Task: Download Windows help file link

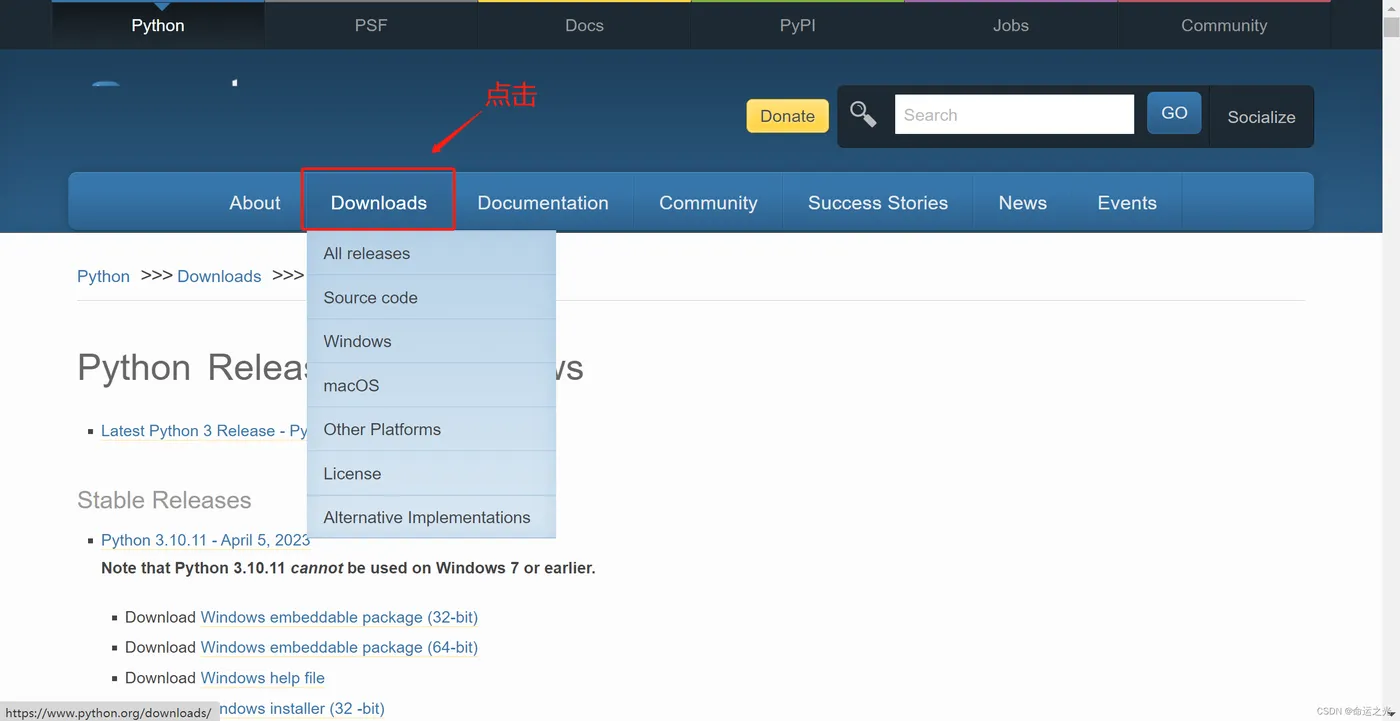Action: 262,677
